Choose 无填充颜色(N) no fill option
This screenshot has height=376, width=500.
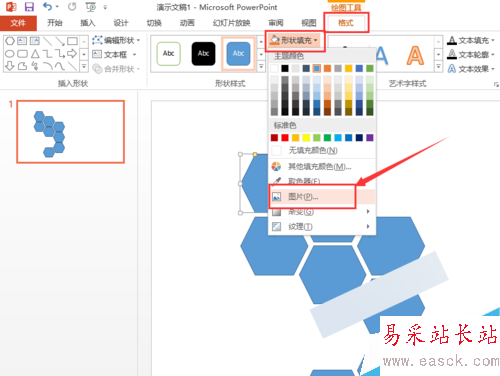click(322, 151)
